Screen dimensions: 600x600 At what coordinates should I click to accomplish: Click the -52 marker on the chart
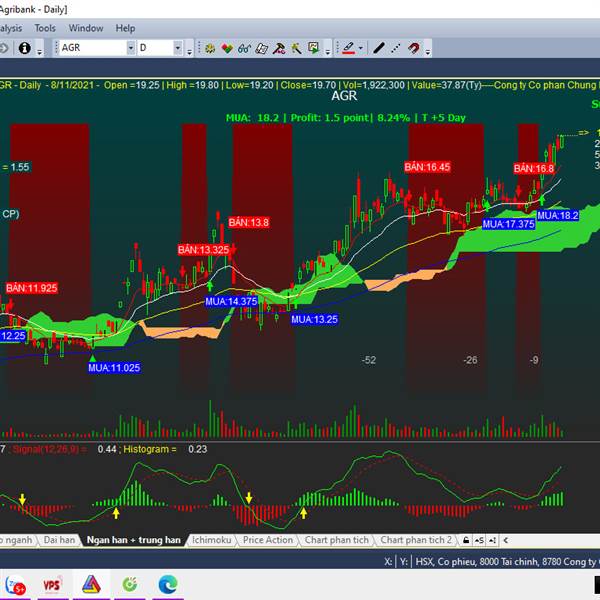369,360
